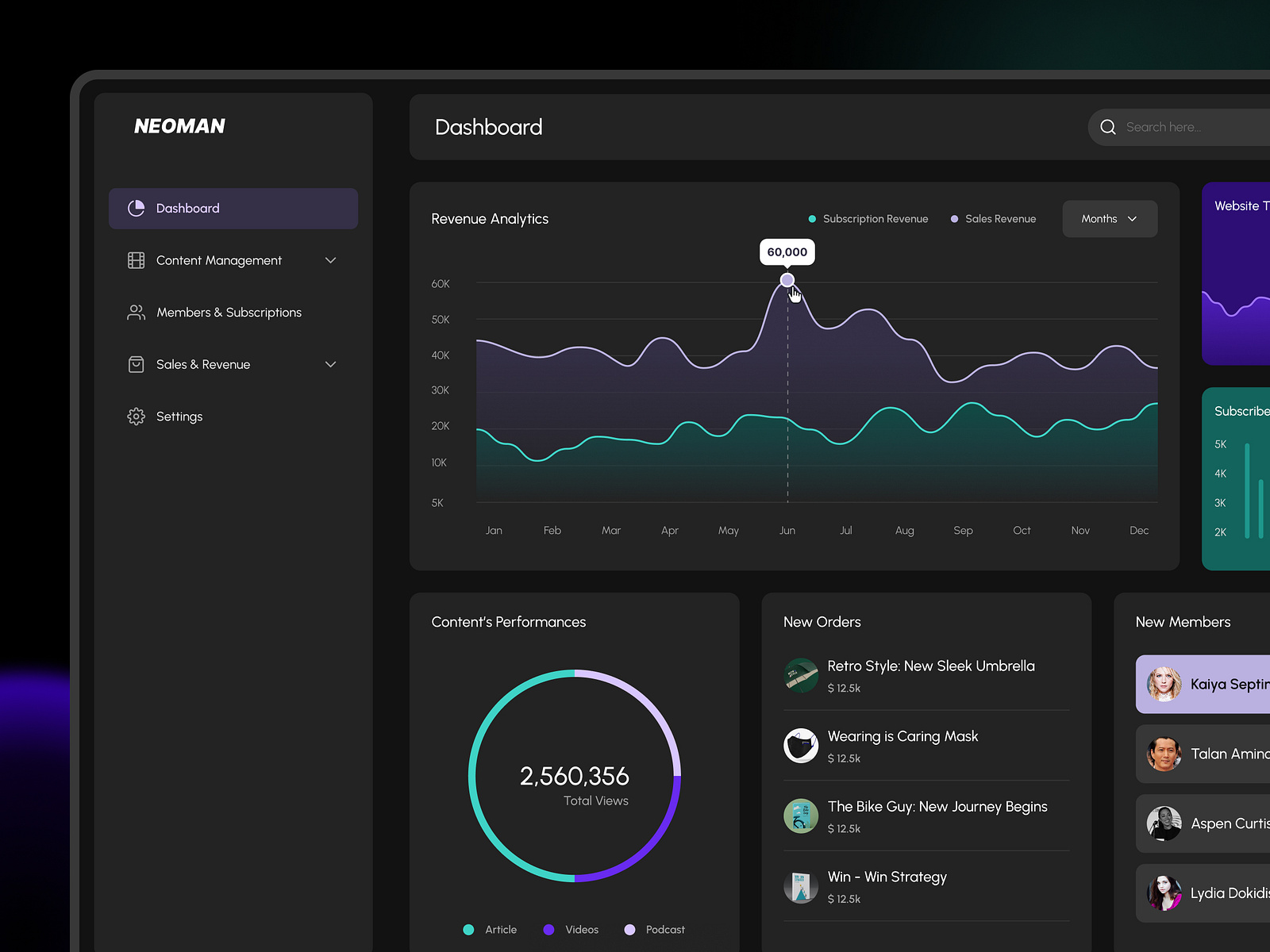
Task: Expand the Content Management chevron
Action: click(331, 260)
